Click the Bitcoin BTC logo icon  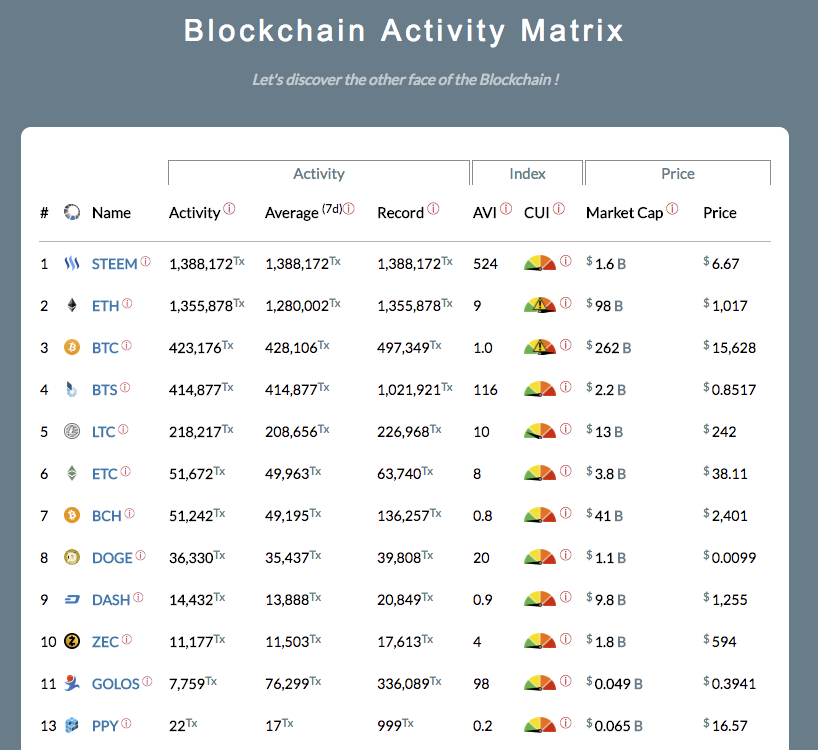(x=72, y=347)
